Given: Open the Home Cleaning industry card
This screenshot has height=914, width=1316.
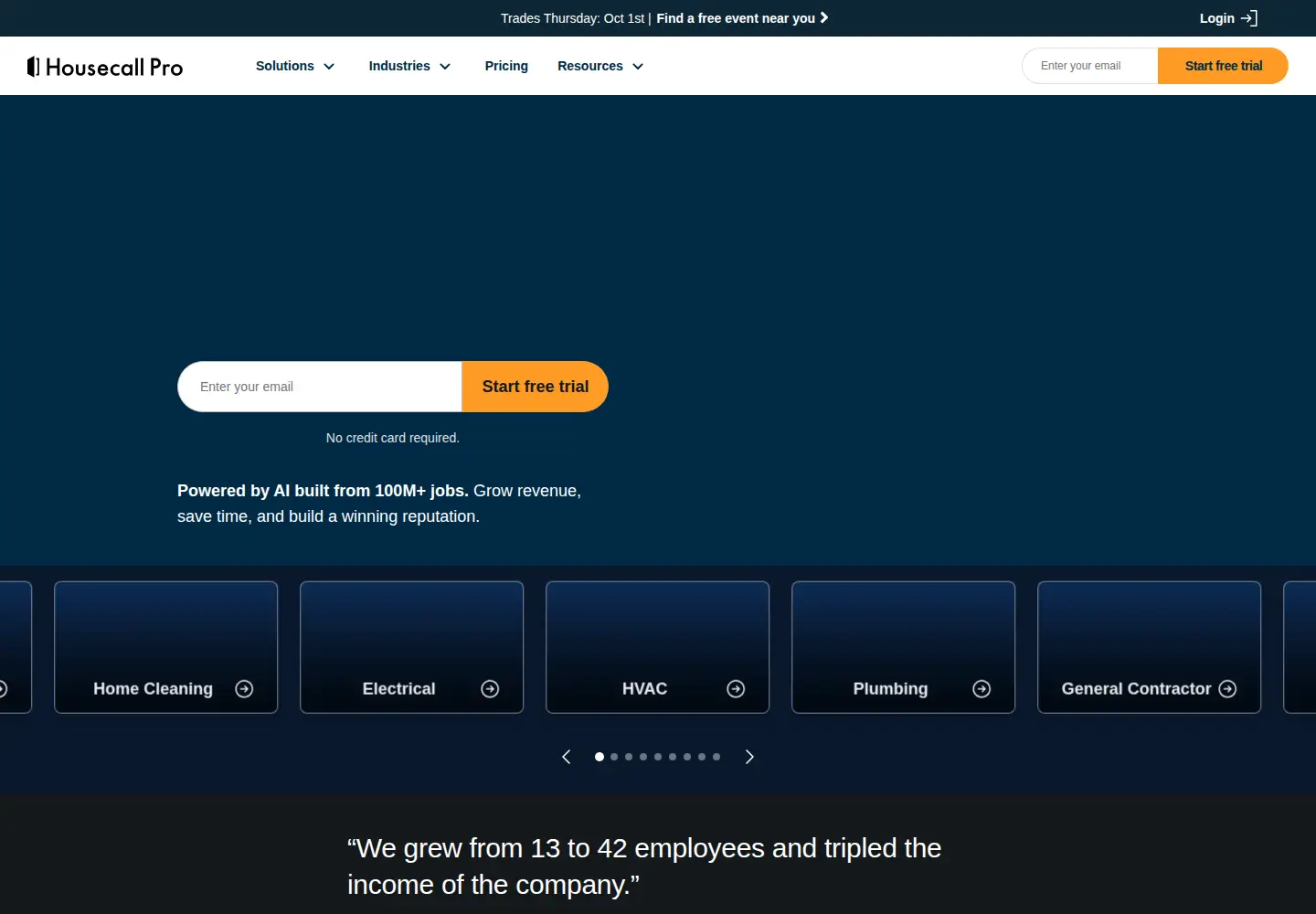Looking at the screenshot, I should 166,647.
